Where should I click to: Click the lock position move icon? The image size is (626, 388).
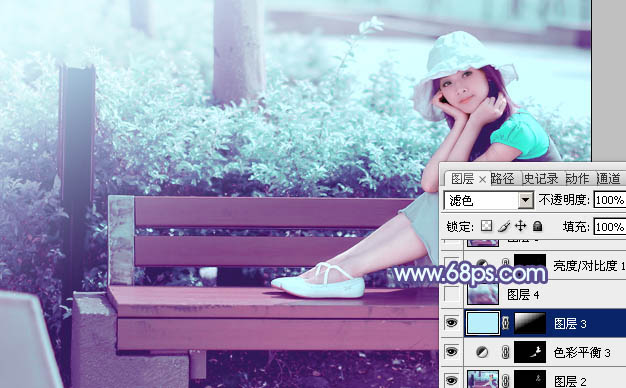[521, 226]
